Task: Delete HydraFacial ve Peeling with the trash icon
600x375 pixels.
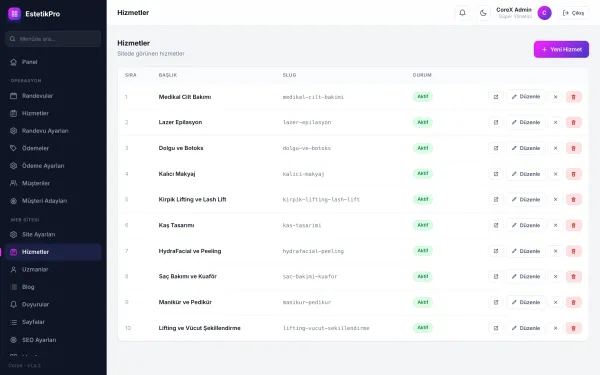Action: pyautogui.click(x=573, y=251)
